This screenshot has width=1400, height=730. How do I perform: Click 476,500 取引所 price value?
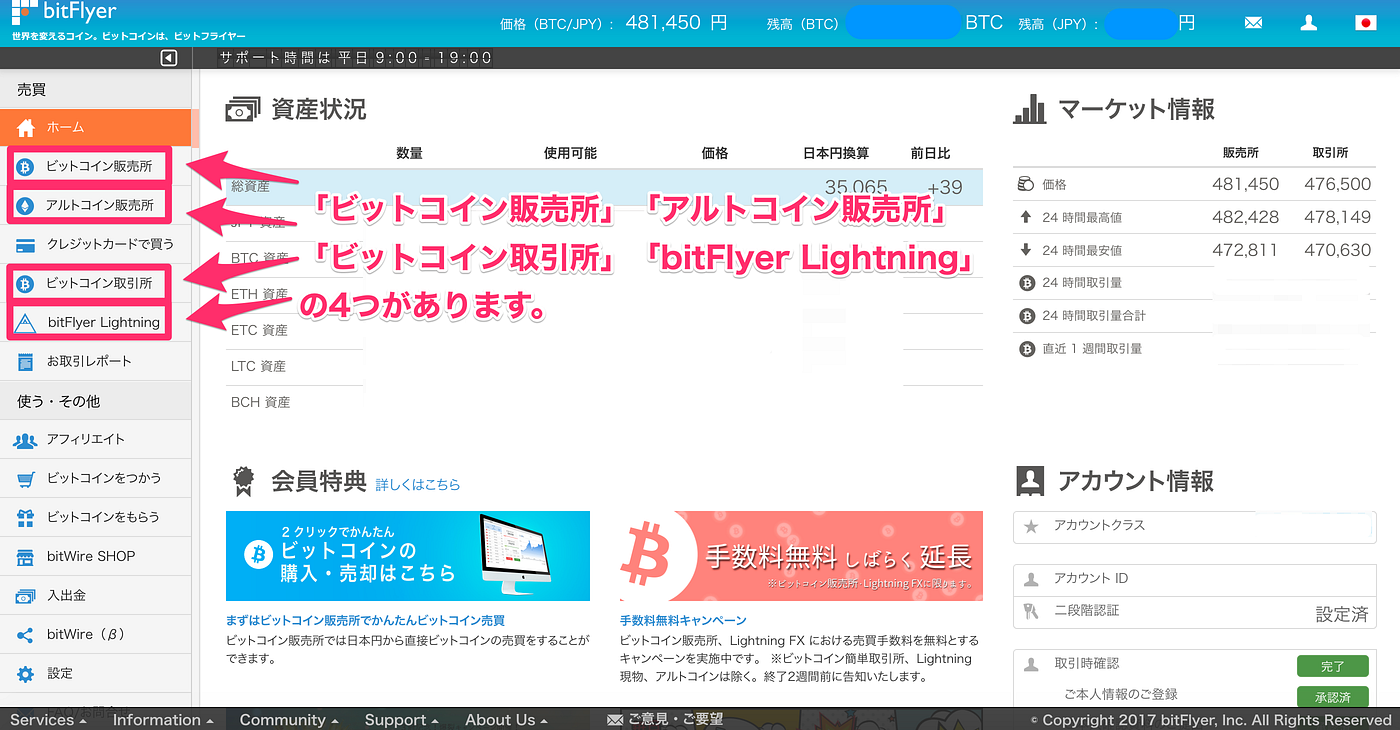coord(1338,184)
